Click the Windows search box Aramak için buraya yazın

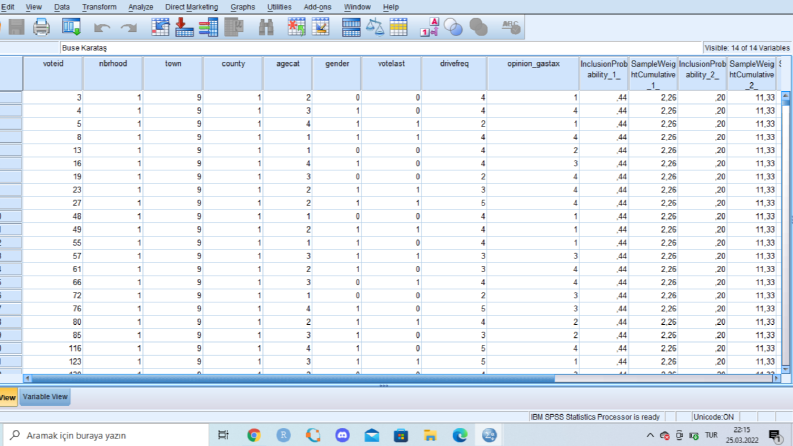point(106,435)
